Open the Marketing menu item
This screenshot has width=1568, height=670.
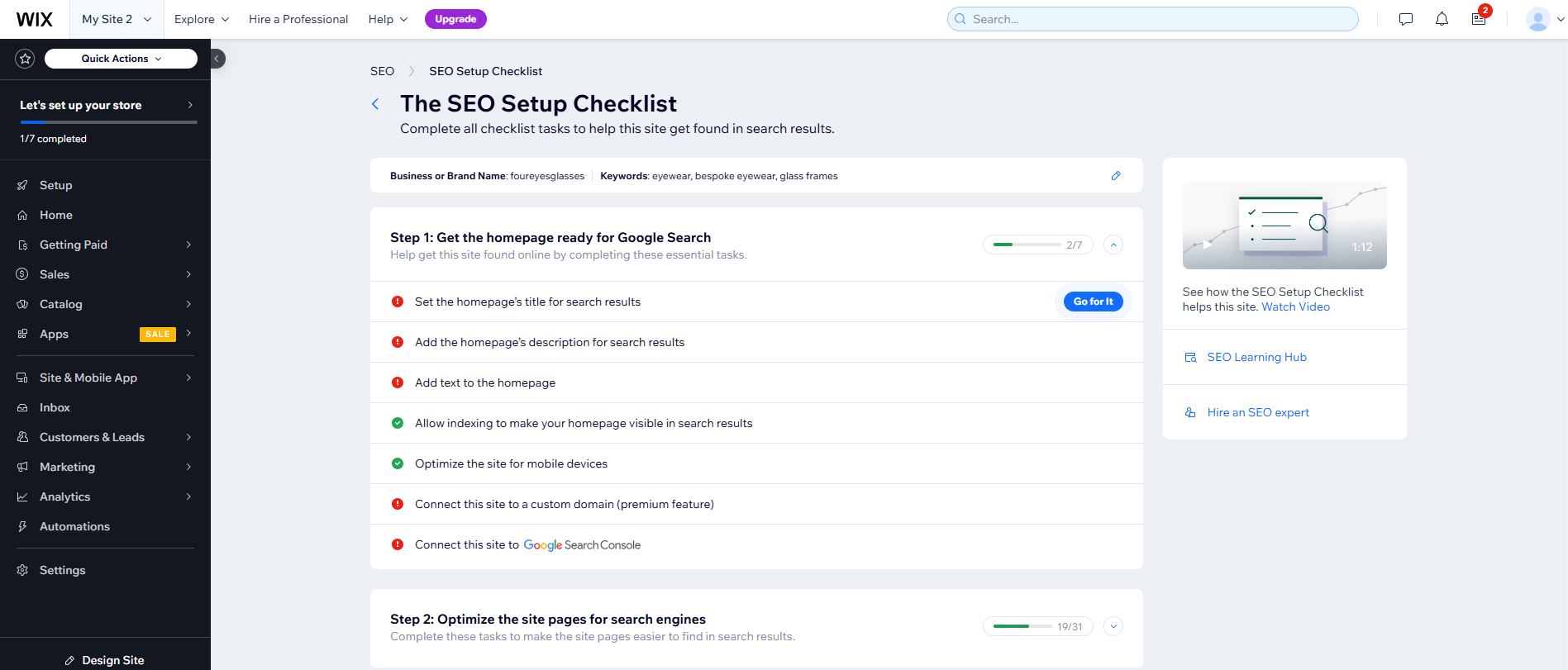click(x=105, y=467)
